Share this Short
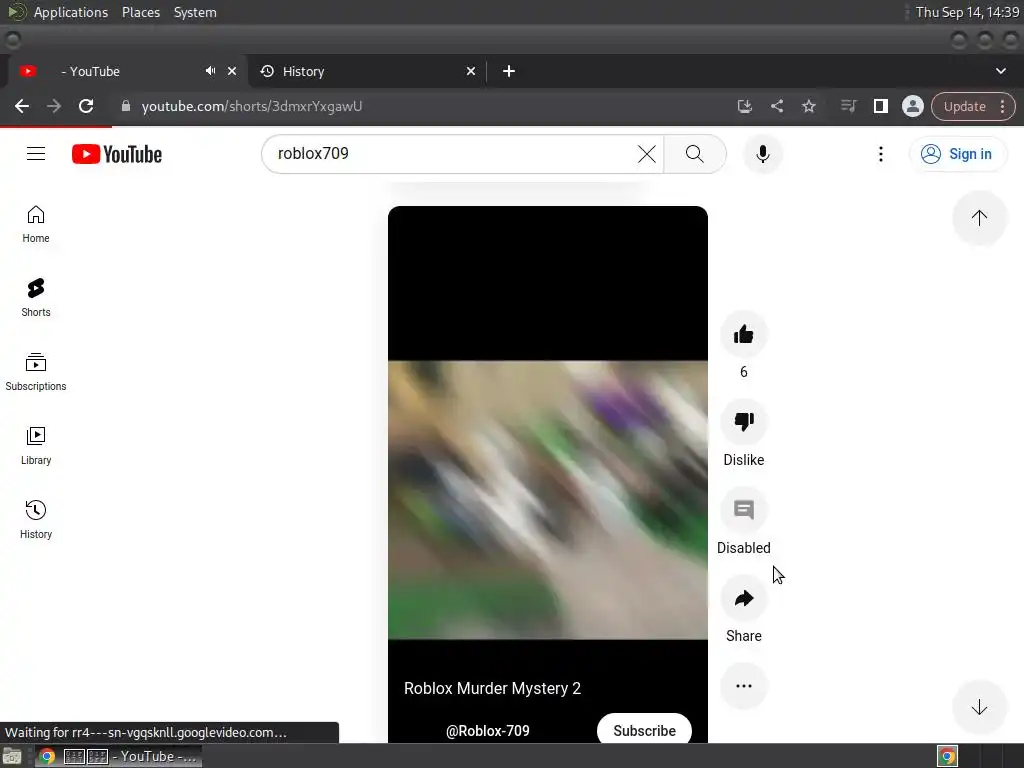 (743, 598)
